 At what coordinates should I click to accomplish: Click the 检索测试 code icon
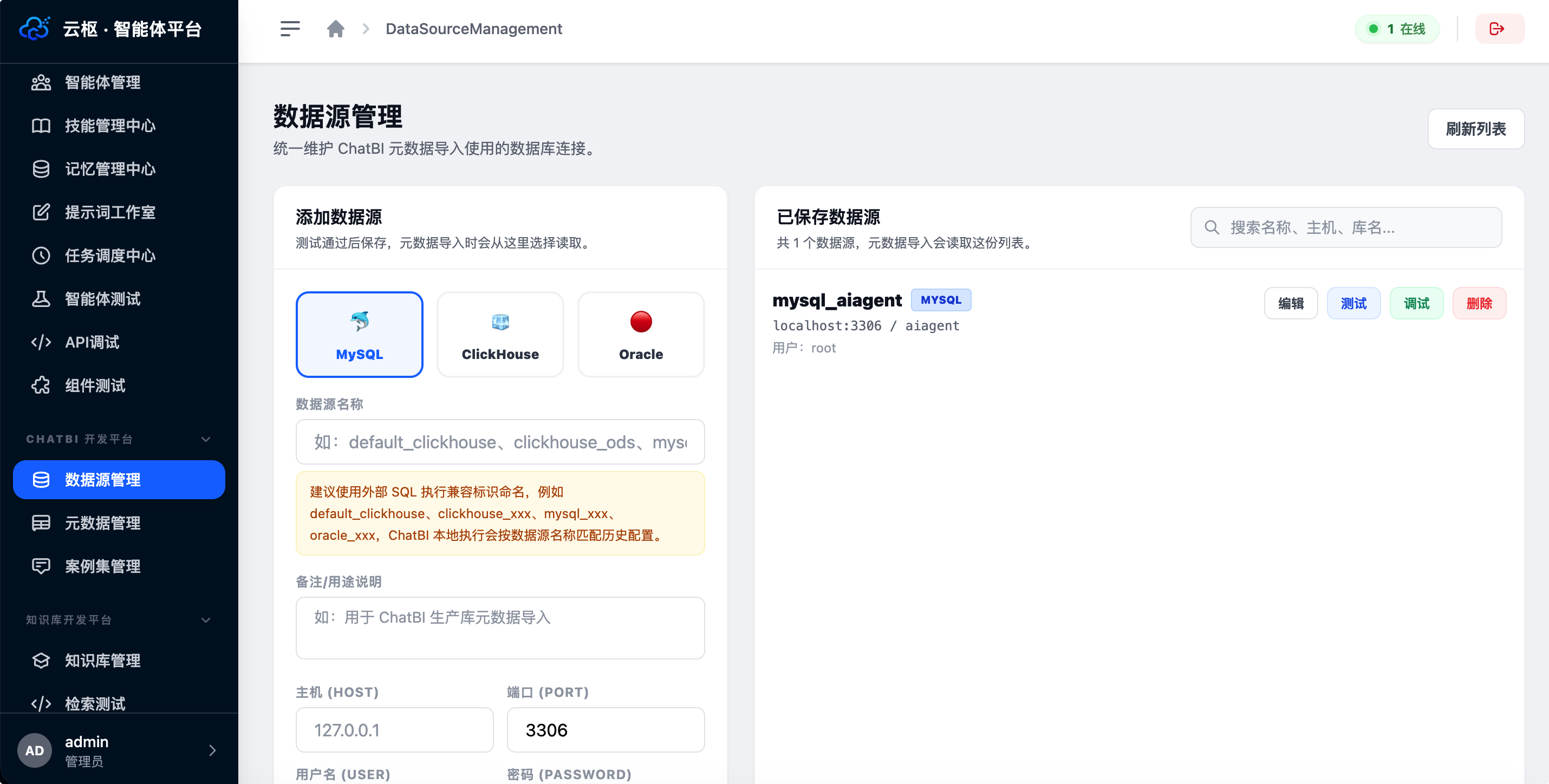pos(41,704)
